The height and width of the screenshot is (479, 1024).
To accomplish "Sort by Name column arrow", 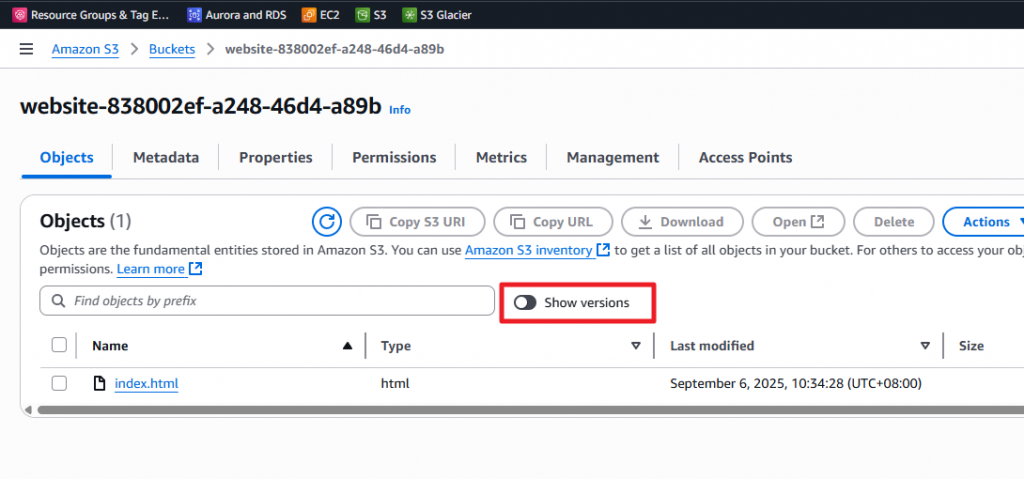I will coord(347,346).
